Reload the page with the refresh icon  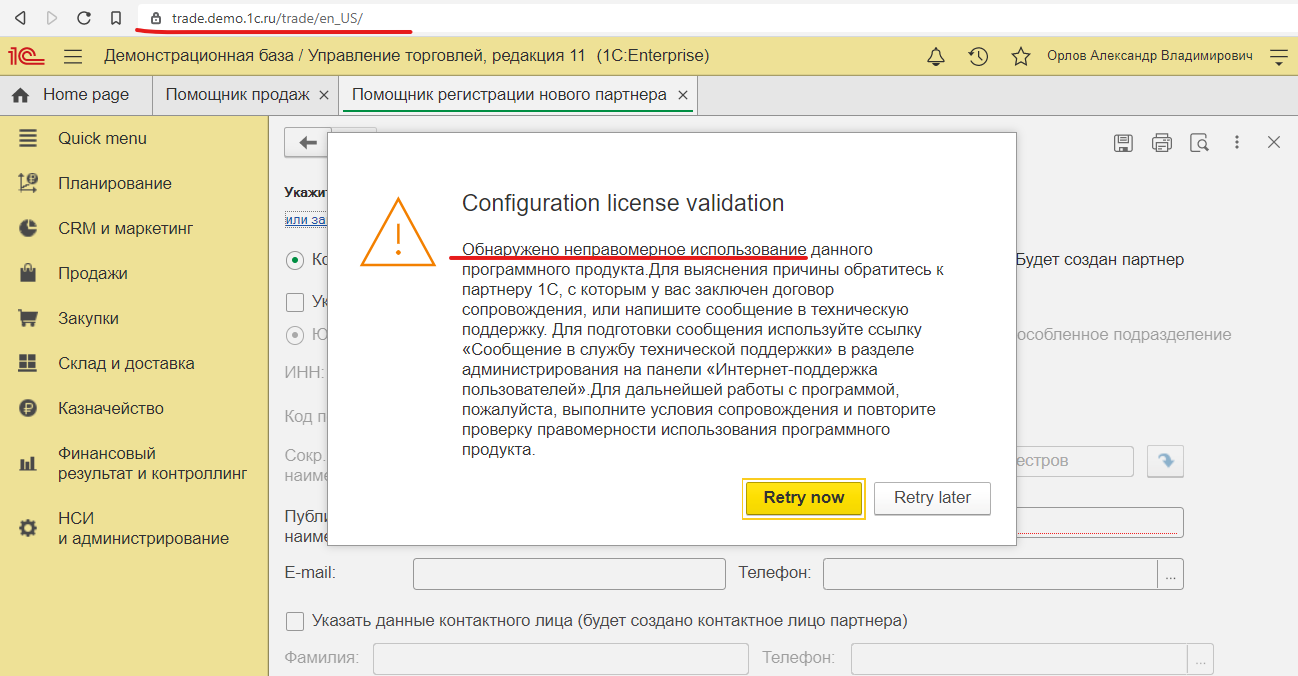(x=84, y=18)
